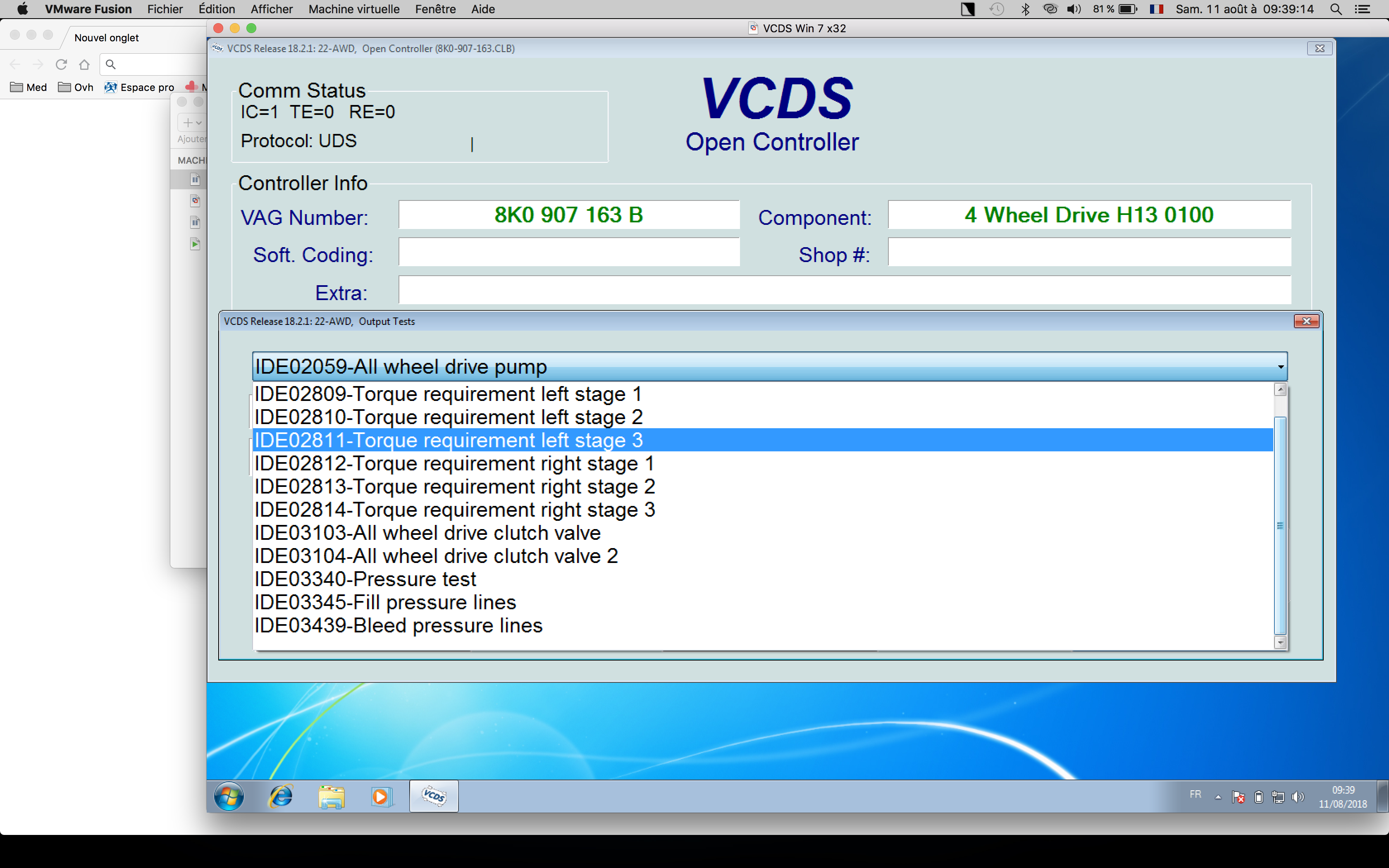Select IDE02814-Torque requirement right stage 3
This screenshot has height=868, width=1389.
click(763, 509)
